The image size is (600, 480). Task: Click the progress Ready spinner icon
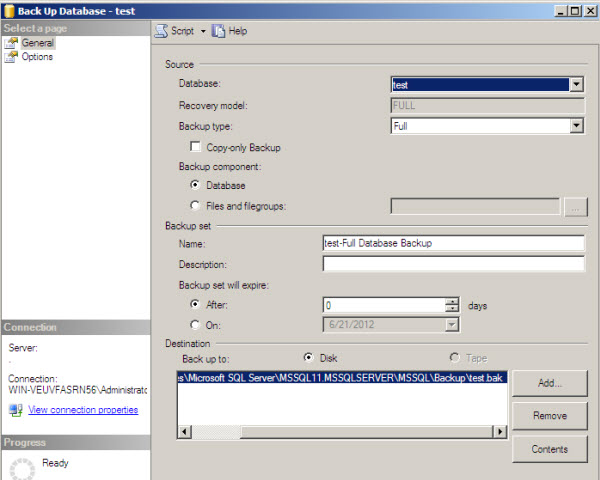point(22,469)
